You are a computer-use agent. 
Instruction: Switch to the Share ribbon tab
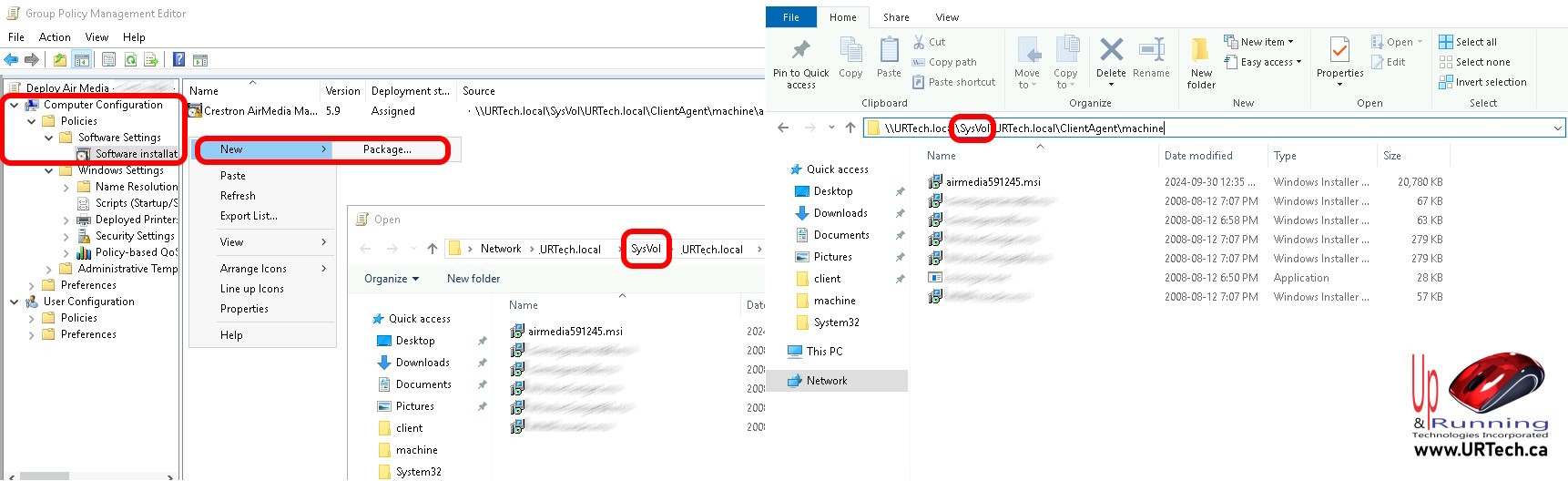[895, 17]
